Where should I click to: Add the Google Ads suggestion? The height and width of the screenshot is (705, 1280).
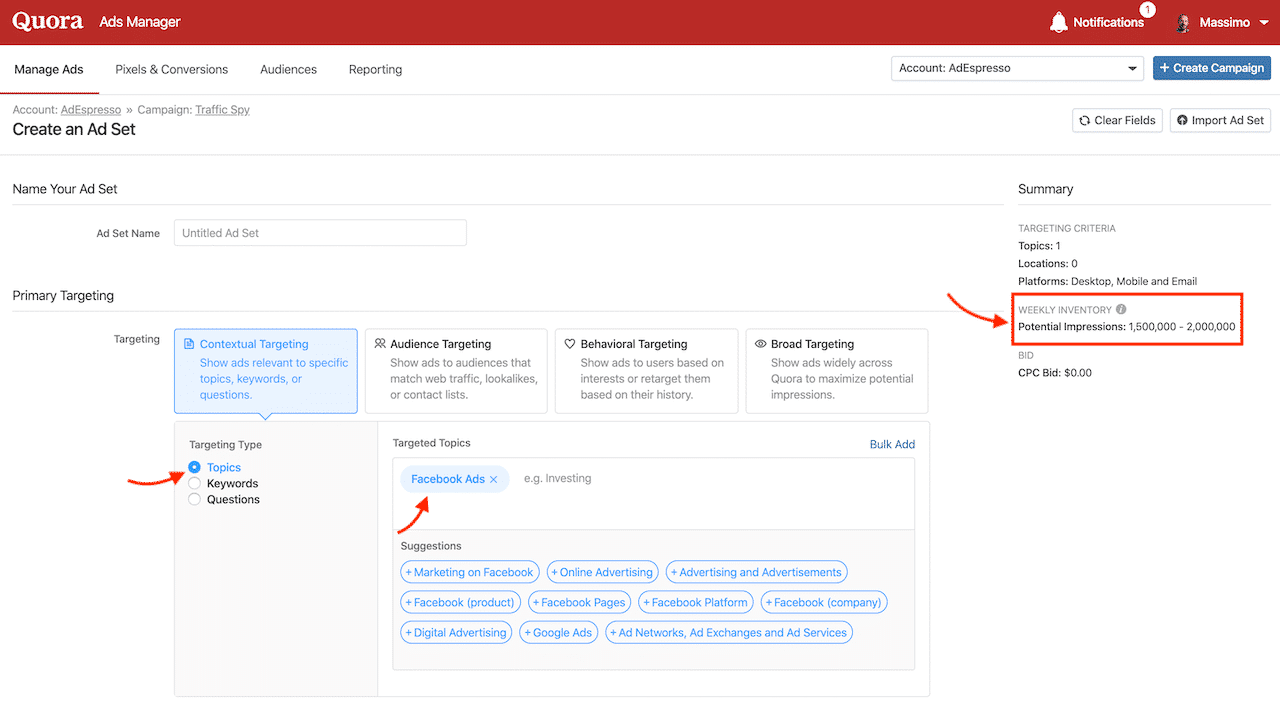(x=560, y=633)
